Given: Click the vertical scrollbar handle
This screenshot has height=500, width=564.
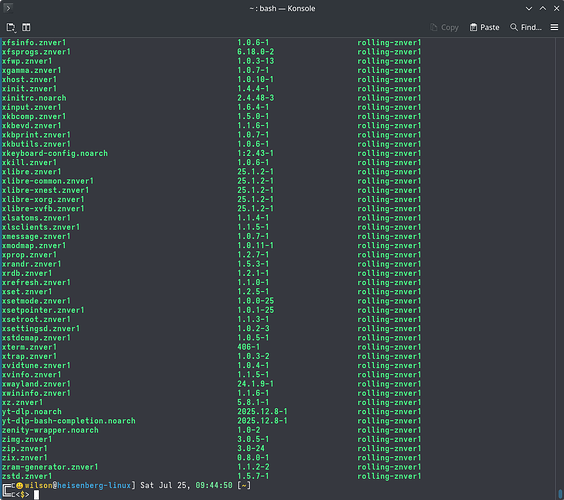Looking at the screenshot, I should coord(560,494).
